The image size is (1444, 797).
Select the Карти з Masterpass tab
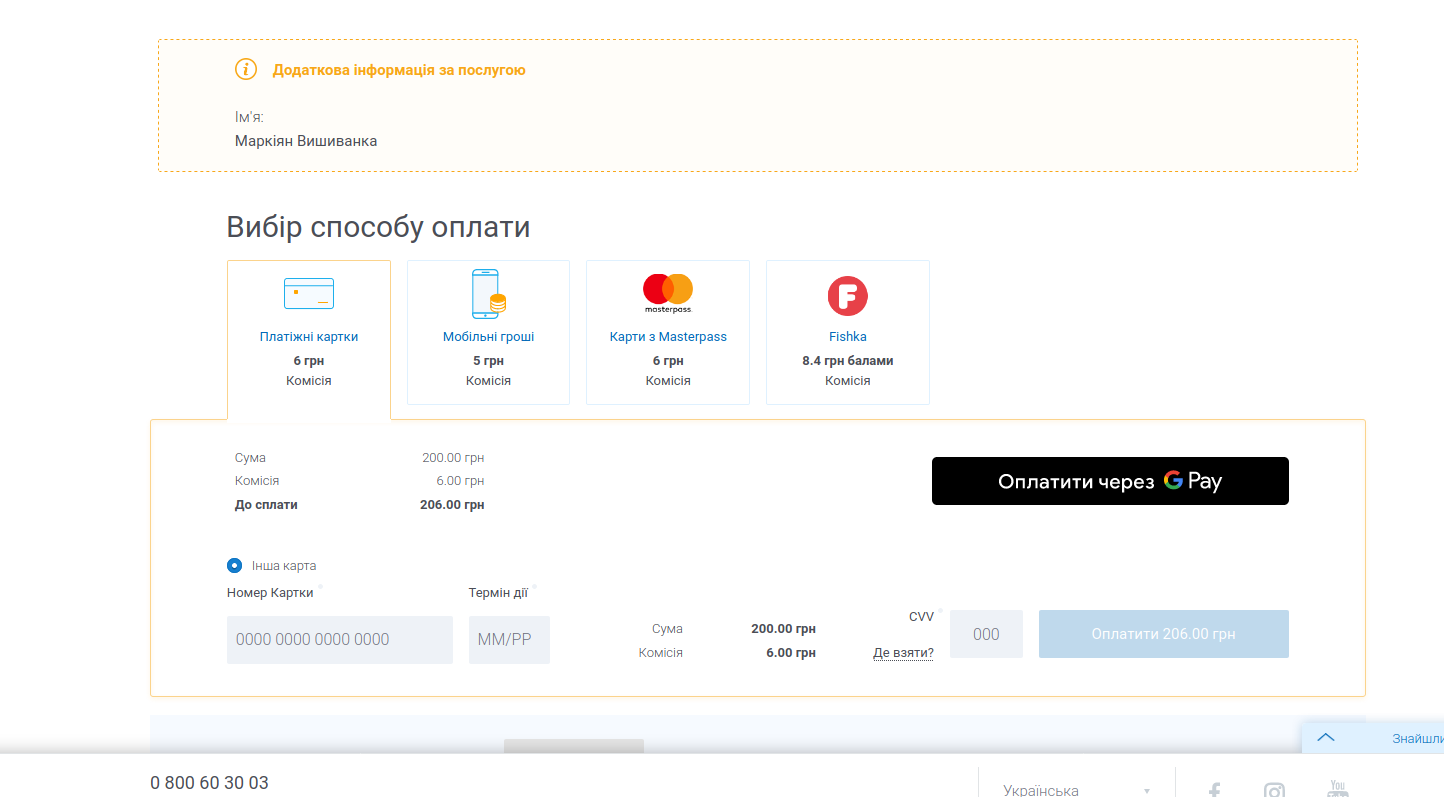pyautogui.click(x=668, y=337)
